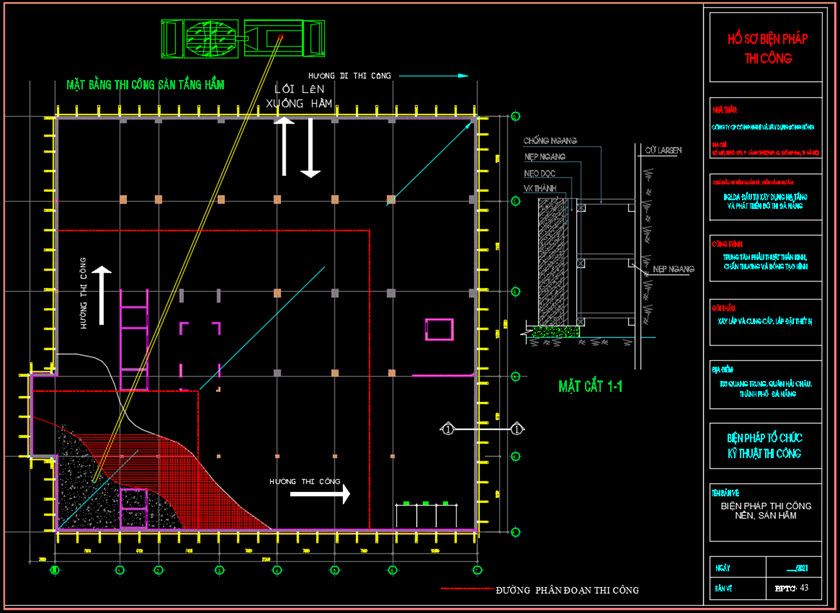This screenshot has width=840, height=613.
Task: Pick the solid magenta rectangle on plan's right
Action: tap(439, 330)
